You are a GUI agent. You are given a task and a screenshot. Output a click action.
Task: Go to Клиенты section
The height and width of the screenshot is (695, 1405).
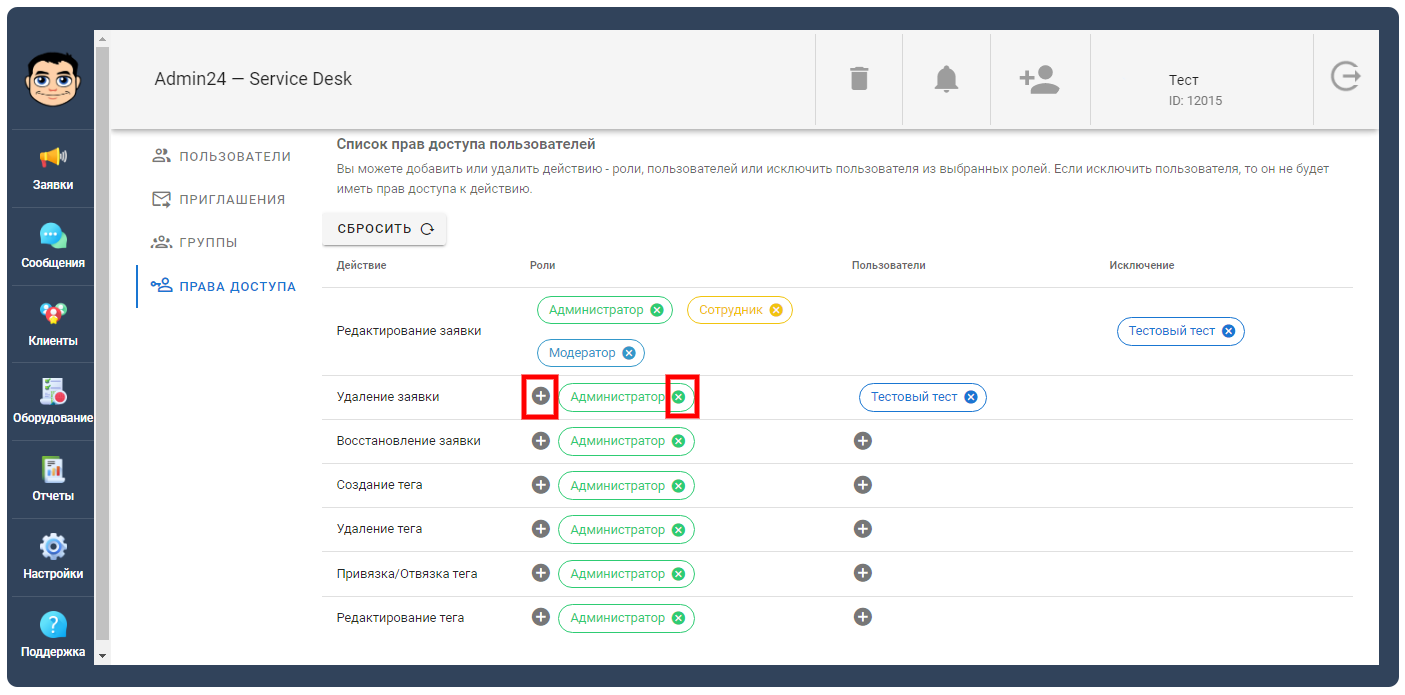point(52,324)
